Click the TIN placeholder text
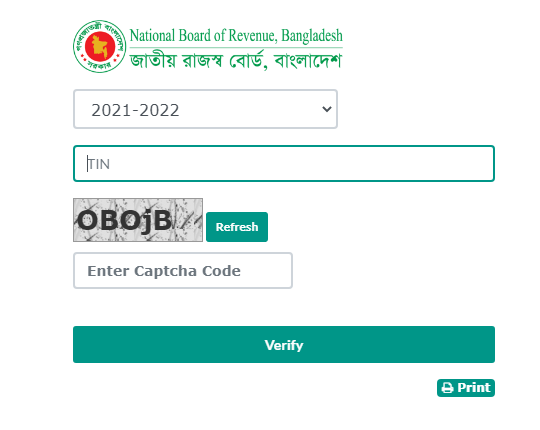This screenshot has height=430, width=540. click(x=99, y=164)
